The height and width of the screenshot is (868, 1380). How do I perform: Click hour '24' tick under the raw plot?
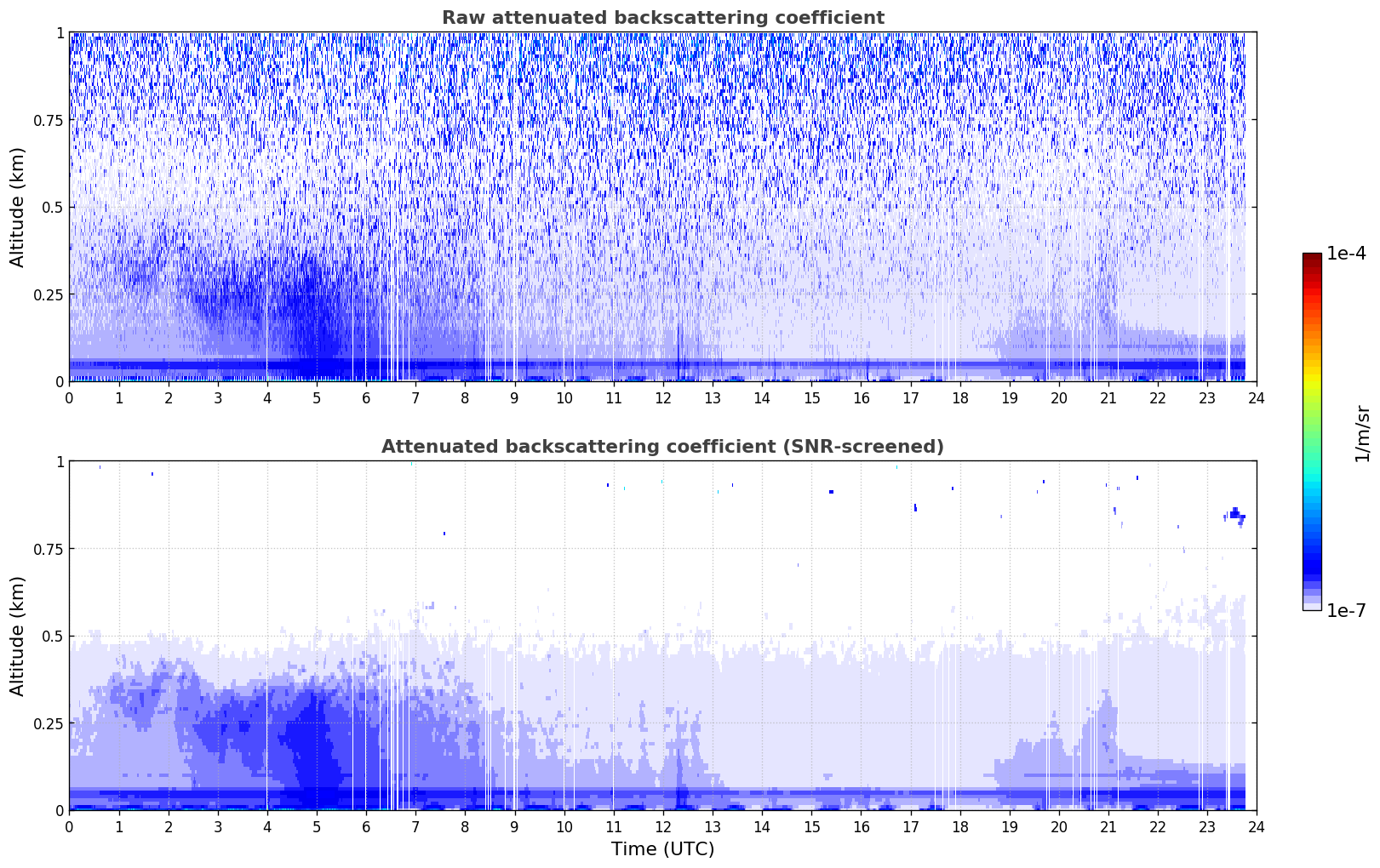point(1257,397)
